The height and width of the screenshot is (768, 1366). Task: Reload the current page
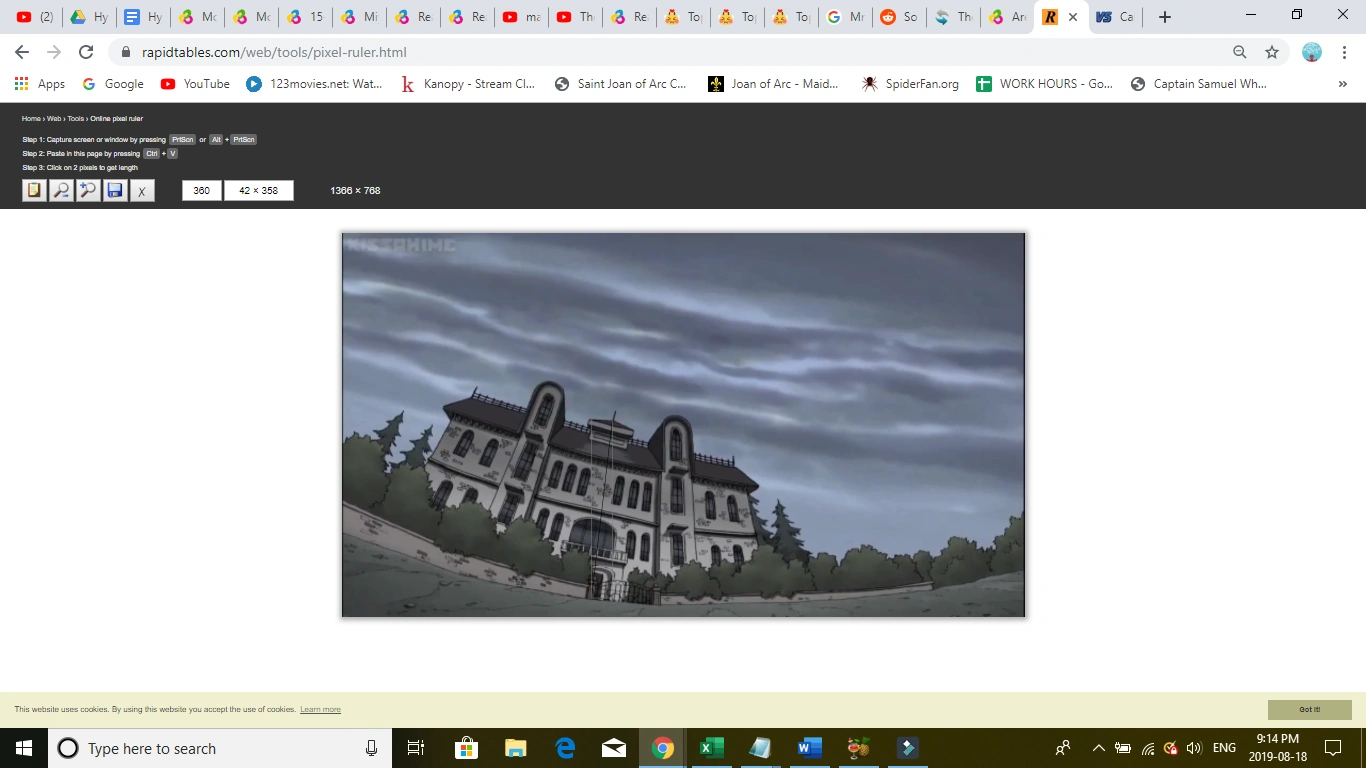tap(86, 52)
